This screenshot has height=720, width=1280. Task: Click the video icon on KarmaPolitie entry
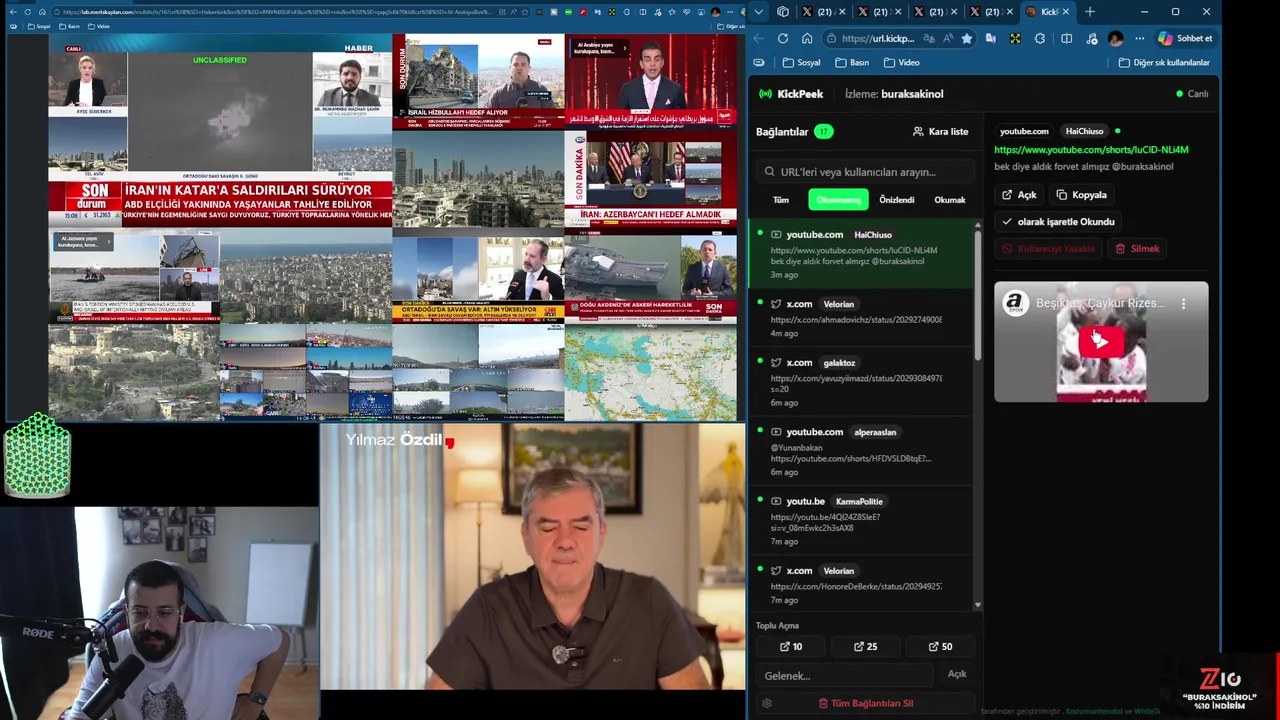(776, 501)
